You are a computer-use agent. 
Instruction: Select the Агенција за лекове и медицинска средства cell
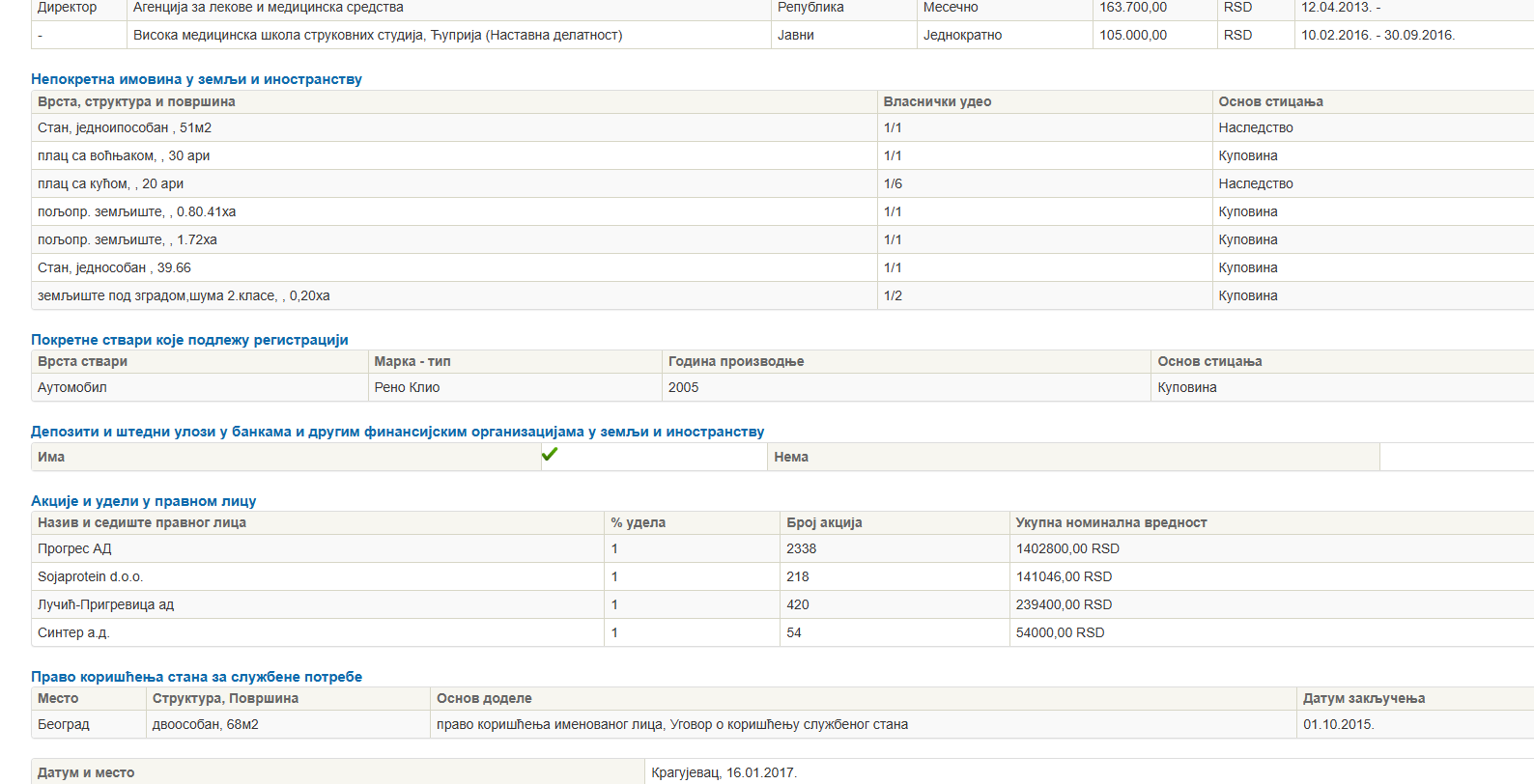tap(269, 8)
